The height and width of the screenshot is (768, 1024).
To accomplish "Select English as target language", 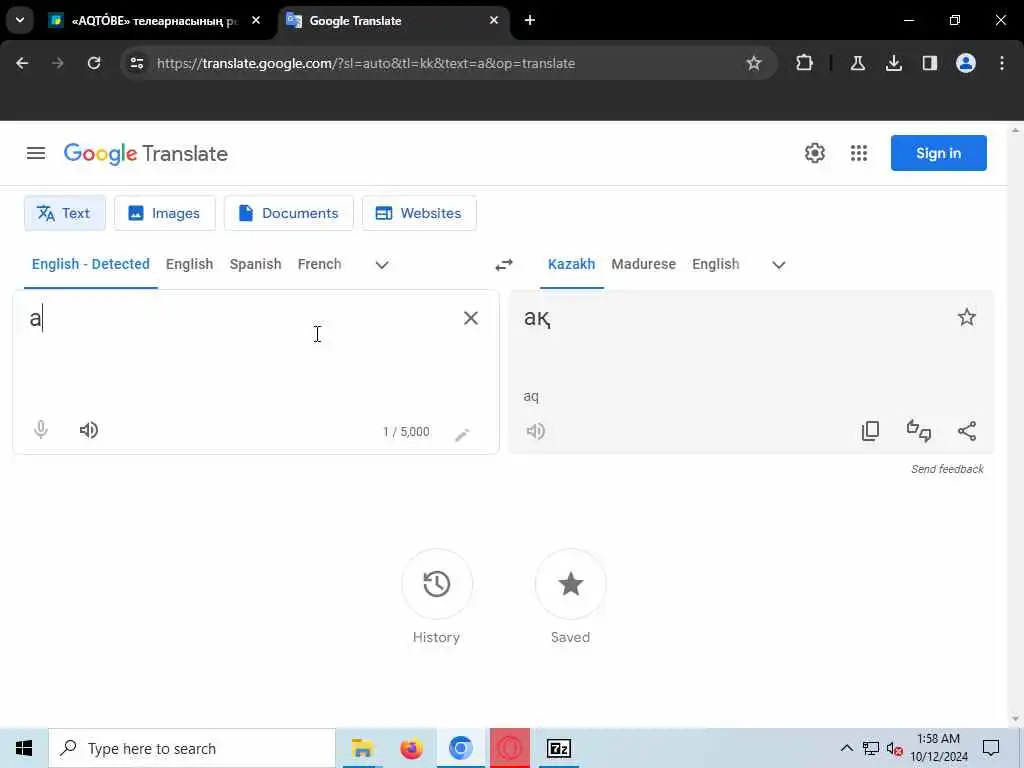I will [716, 264].
